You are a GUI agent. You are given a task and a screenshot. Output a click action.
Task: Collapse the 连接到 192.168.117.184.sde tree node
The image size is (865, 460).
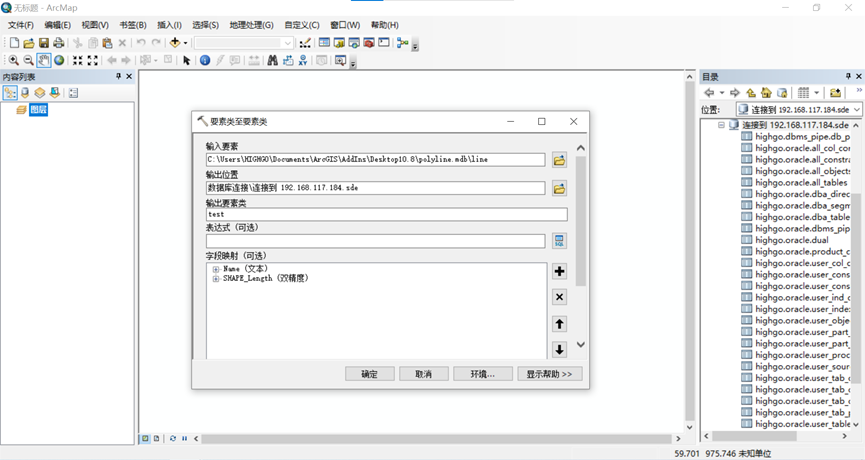coord(721,125)
